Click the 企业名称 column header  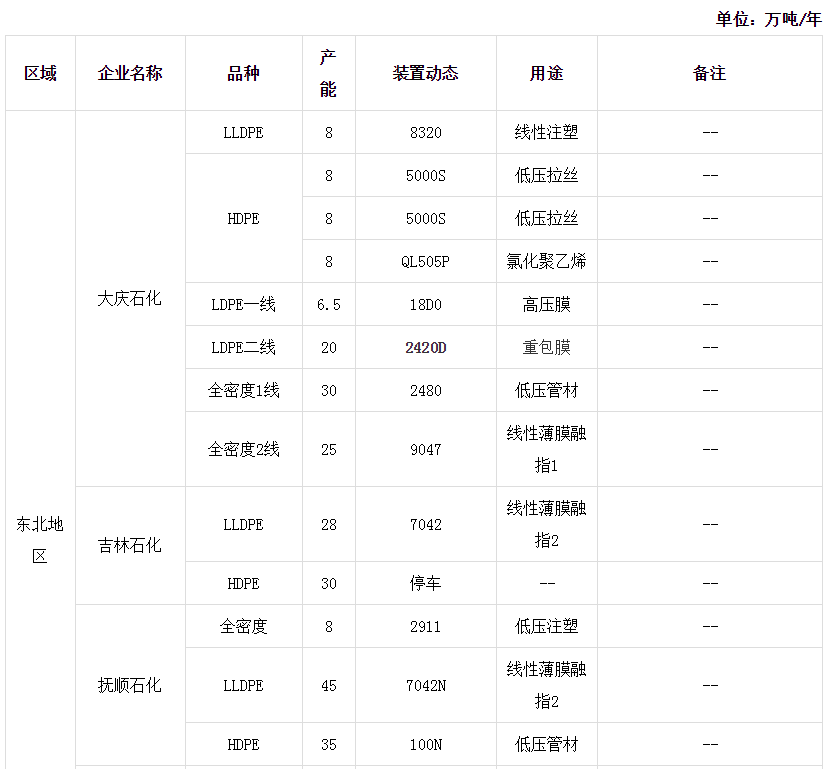coord(130,73)
